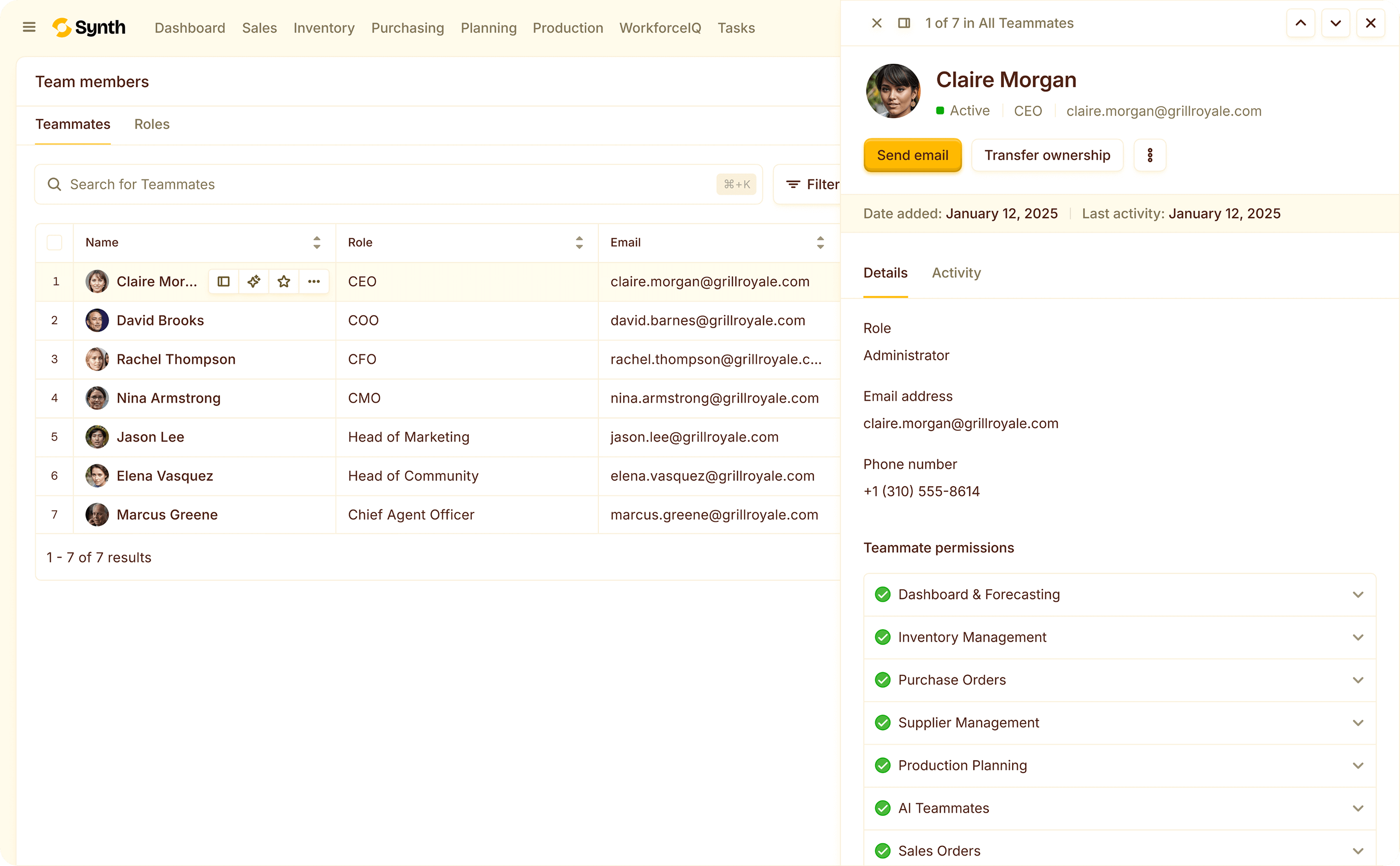
Task: Click the Filter icon above the table
Action: tap(793, 184)
